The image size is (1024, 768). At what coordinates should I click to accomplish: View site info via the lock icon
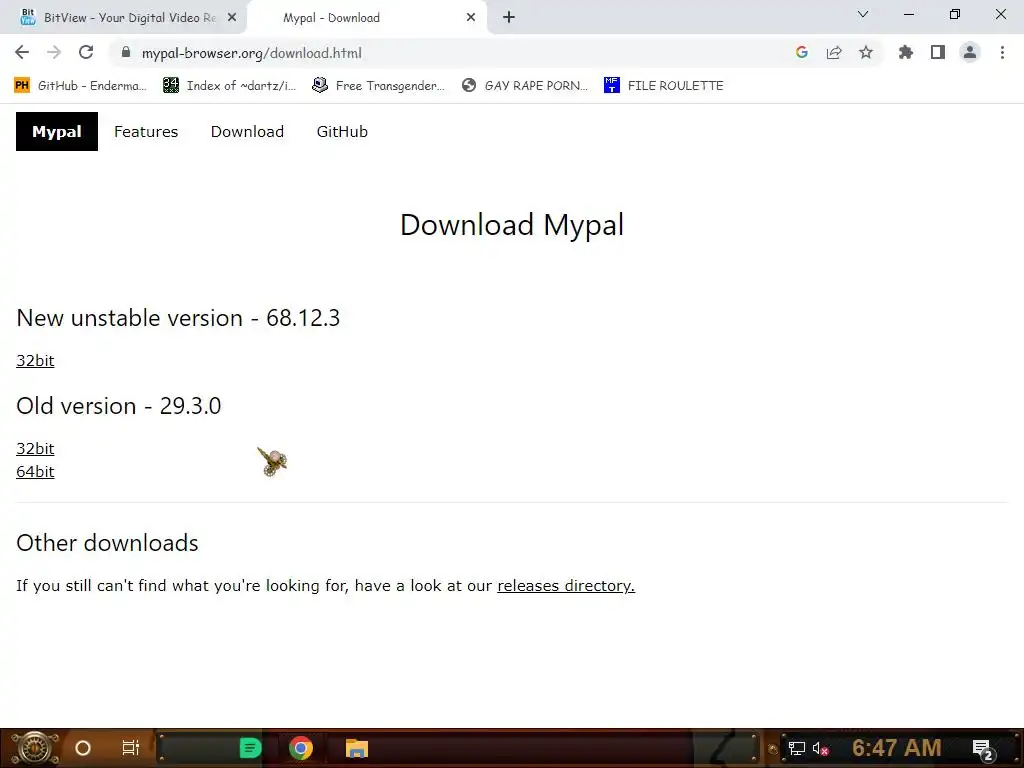coord(126,52)
